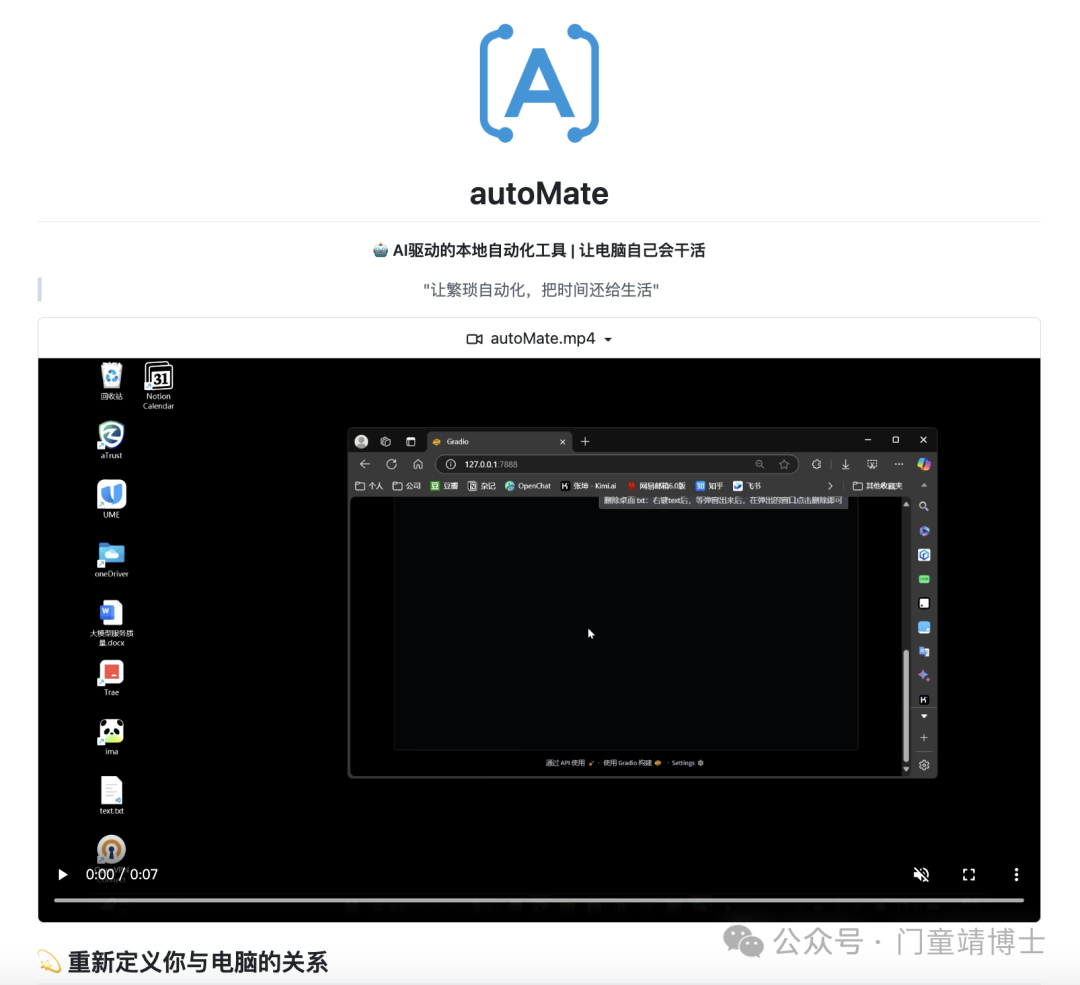
Task: Open a new browser tab
Action: 585,442
